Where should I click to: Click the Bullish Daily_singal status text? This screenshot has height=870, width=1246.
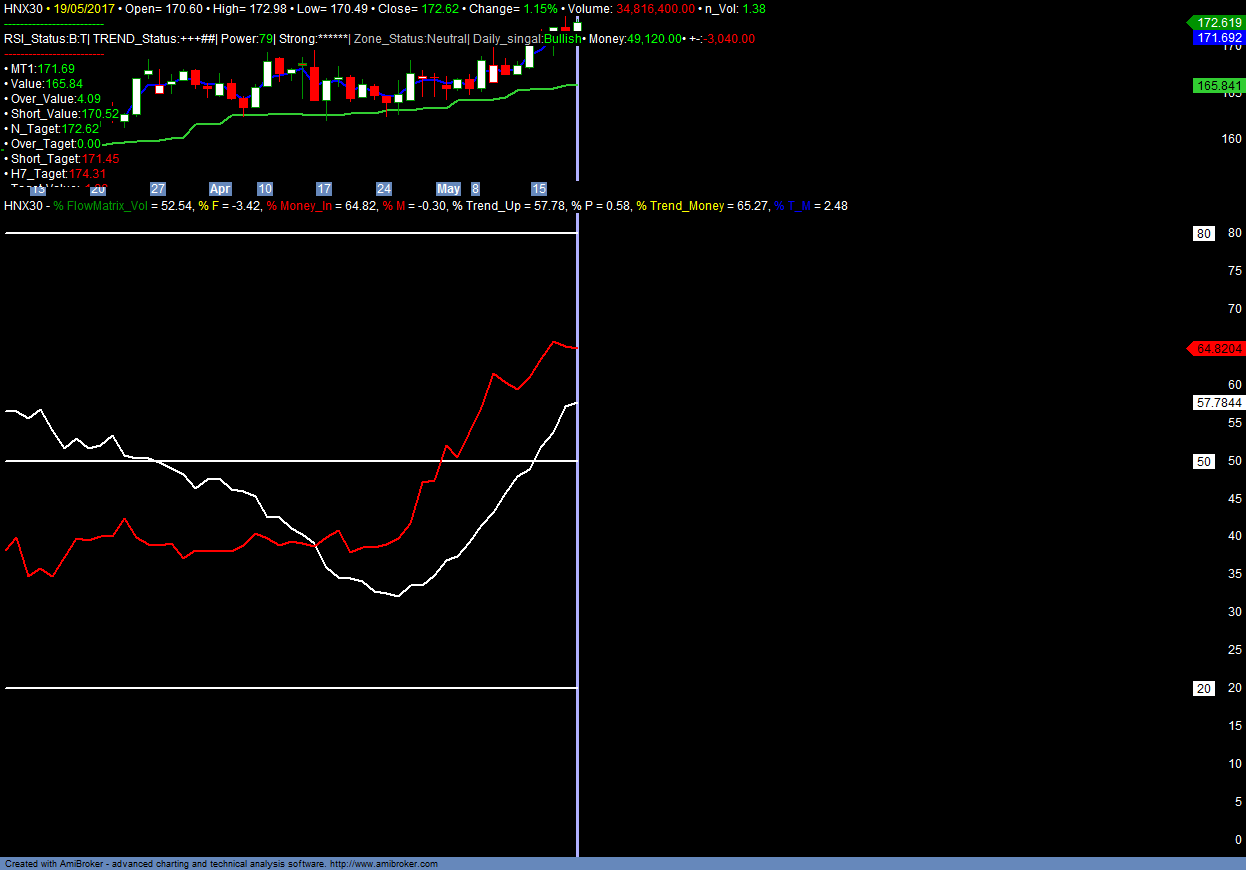562,39
